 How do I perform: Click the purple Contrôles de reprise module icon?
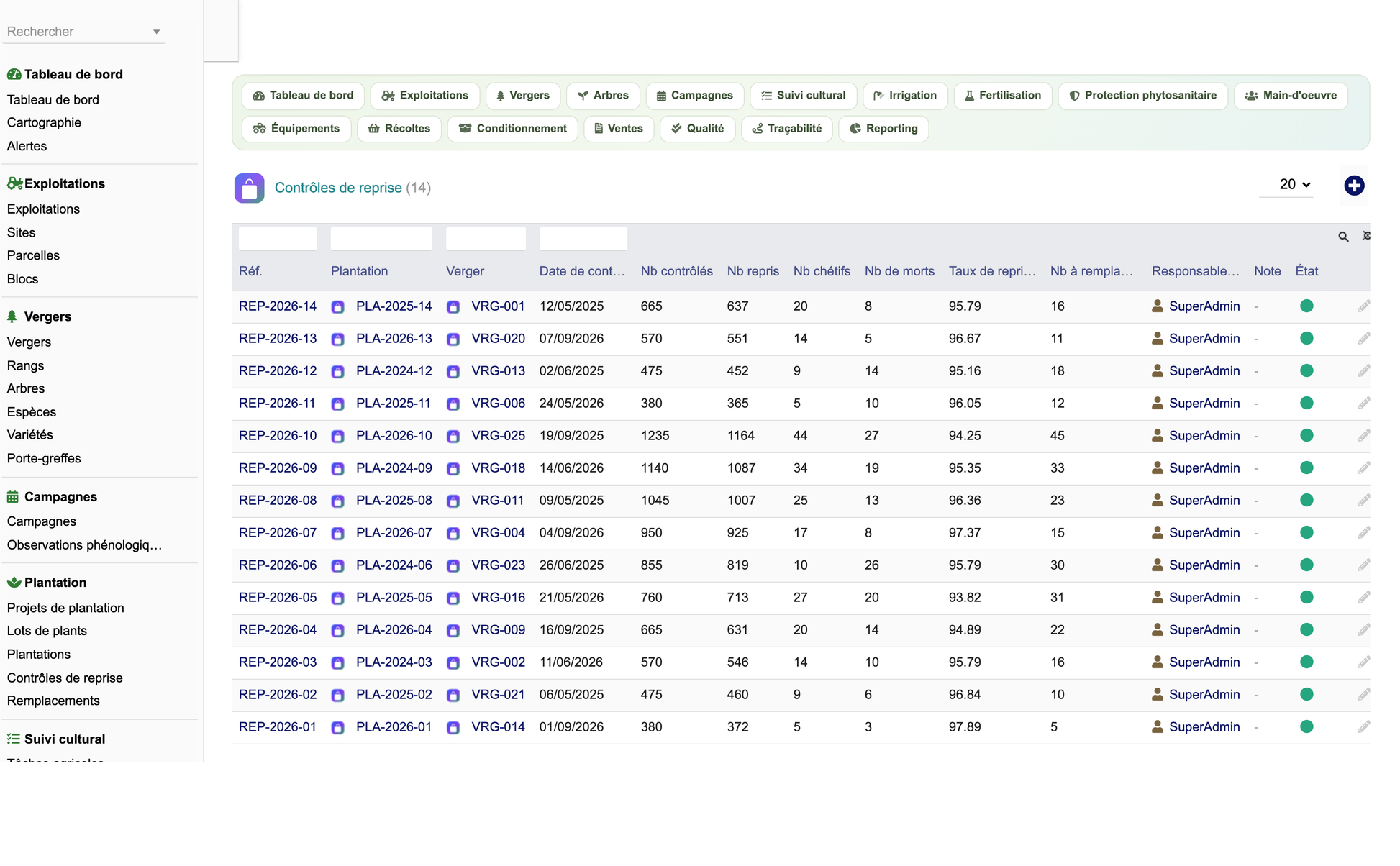coord(249,188)
